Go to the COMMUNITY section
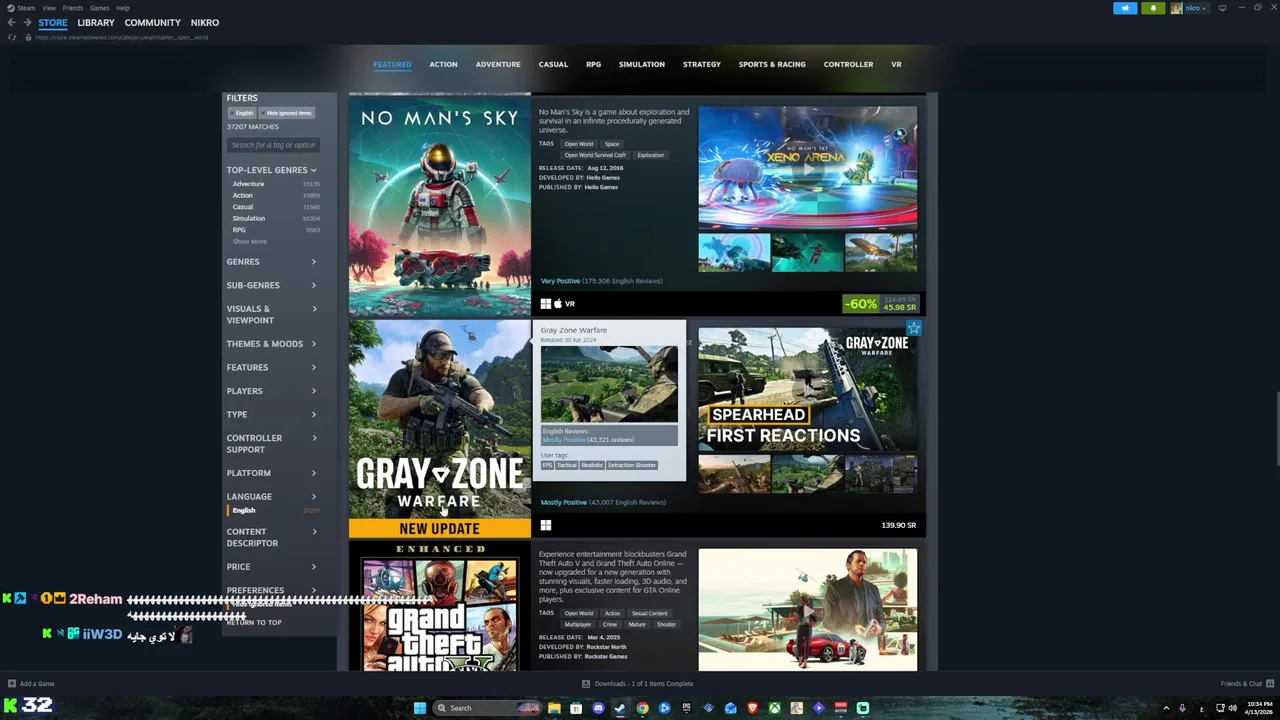 (153, 22)
